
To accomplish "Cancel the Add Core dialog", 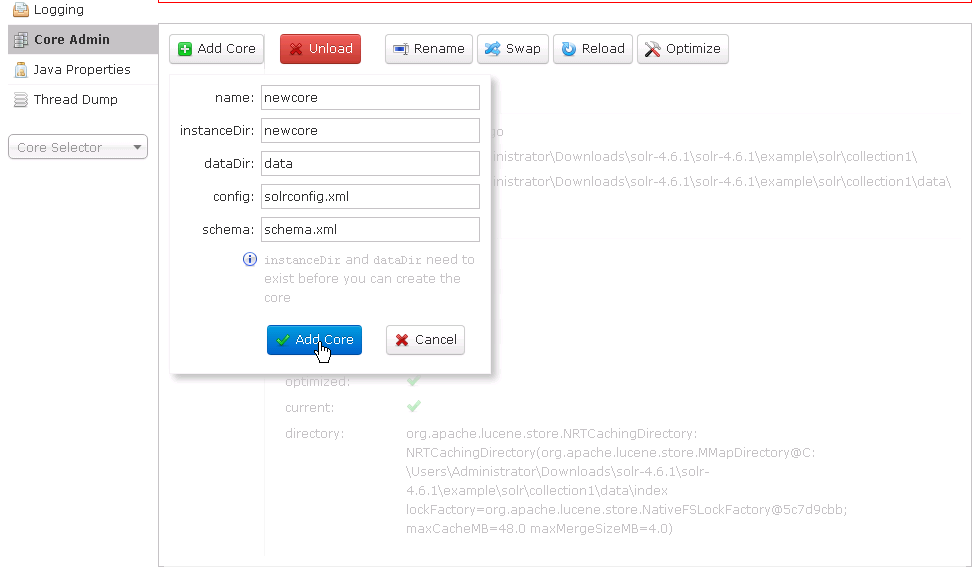I will [x=425, y=340].
